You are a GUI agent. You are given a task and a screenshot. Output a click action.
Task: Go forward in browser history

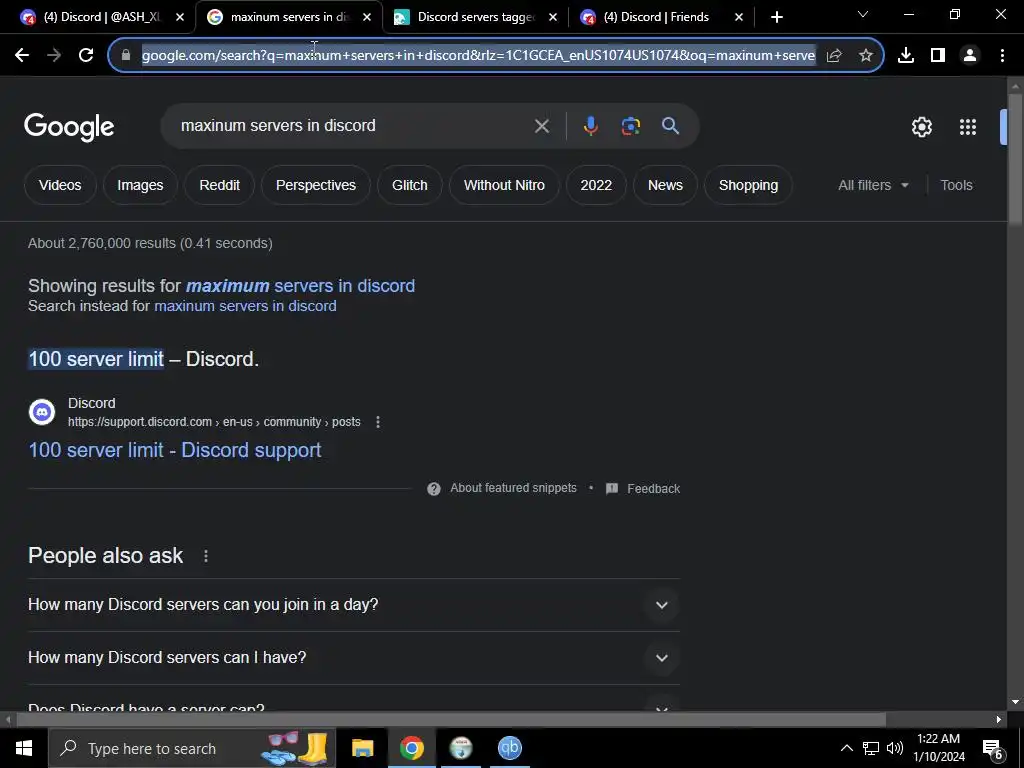pos(54,56)
